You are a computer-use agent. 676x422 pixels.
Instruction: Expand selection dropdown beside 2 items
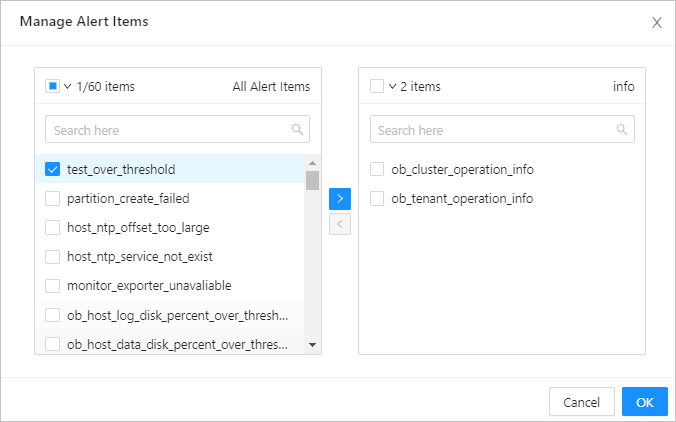pyautogui.click(x=393, y=86)
